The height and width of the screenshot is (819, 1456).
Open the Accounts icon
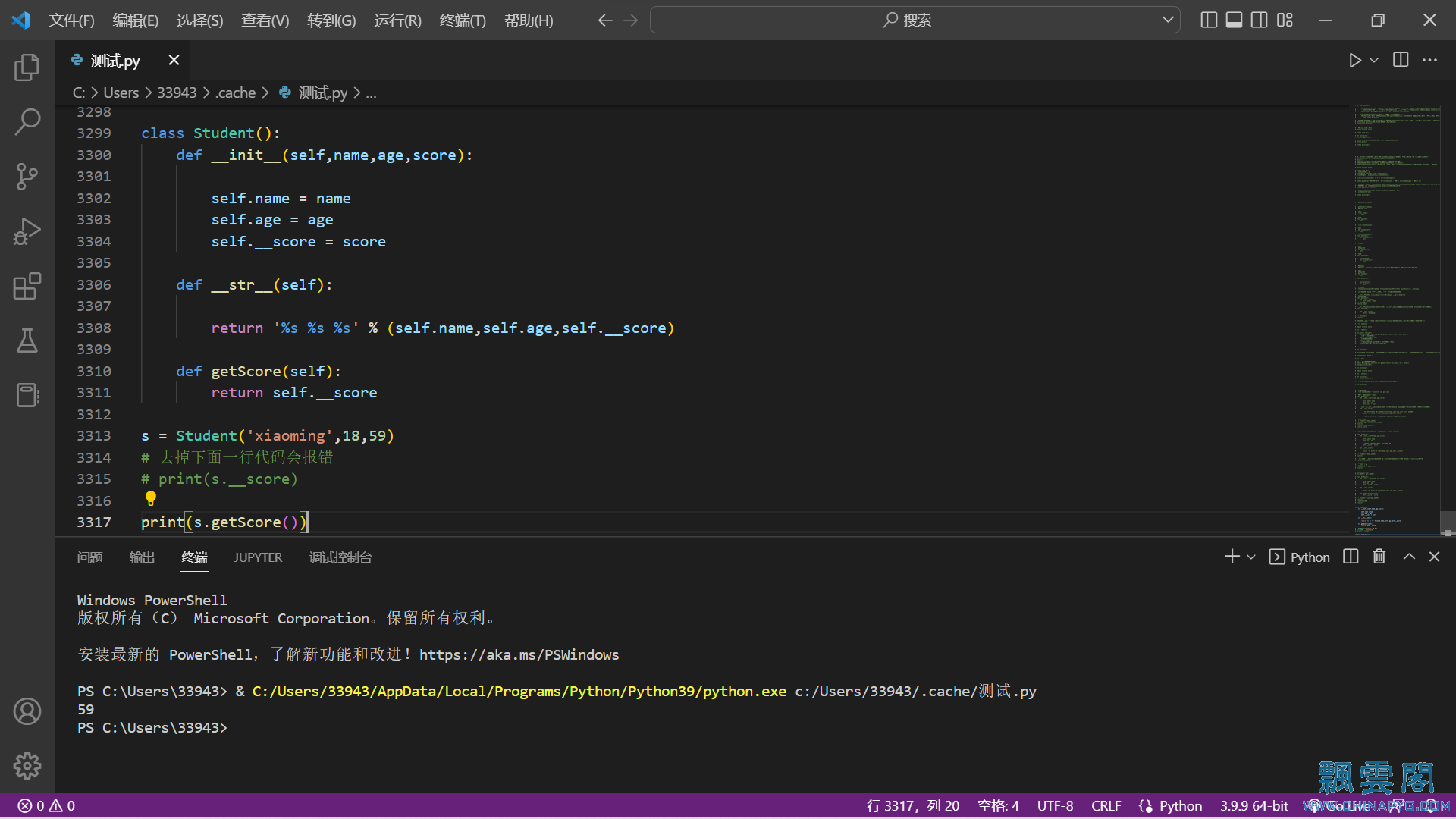tap(27, 711)
